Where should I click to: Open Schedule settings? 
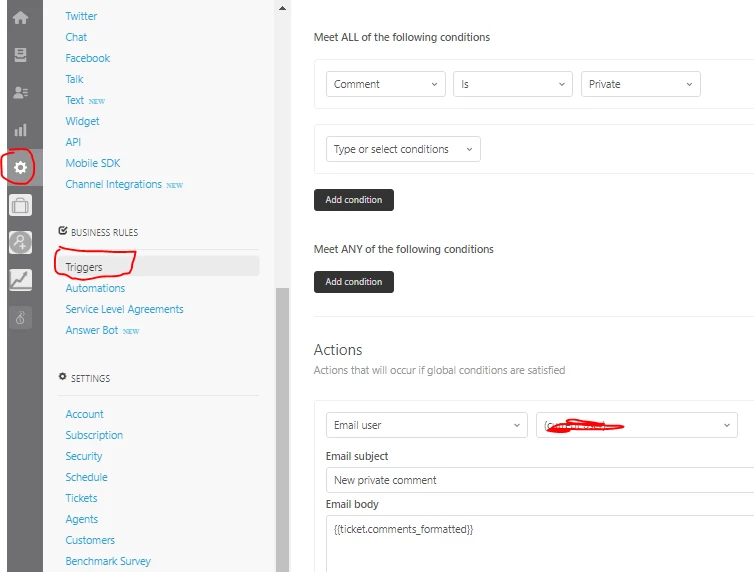[x=87, y=477]
